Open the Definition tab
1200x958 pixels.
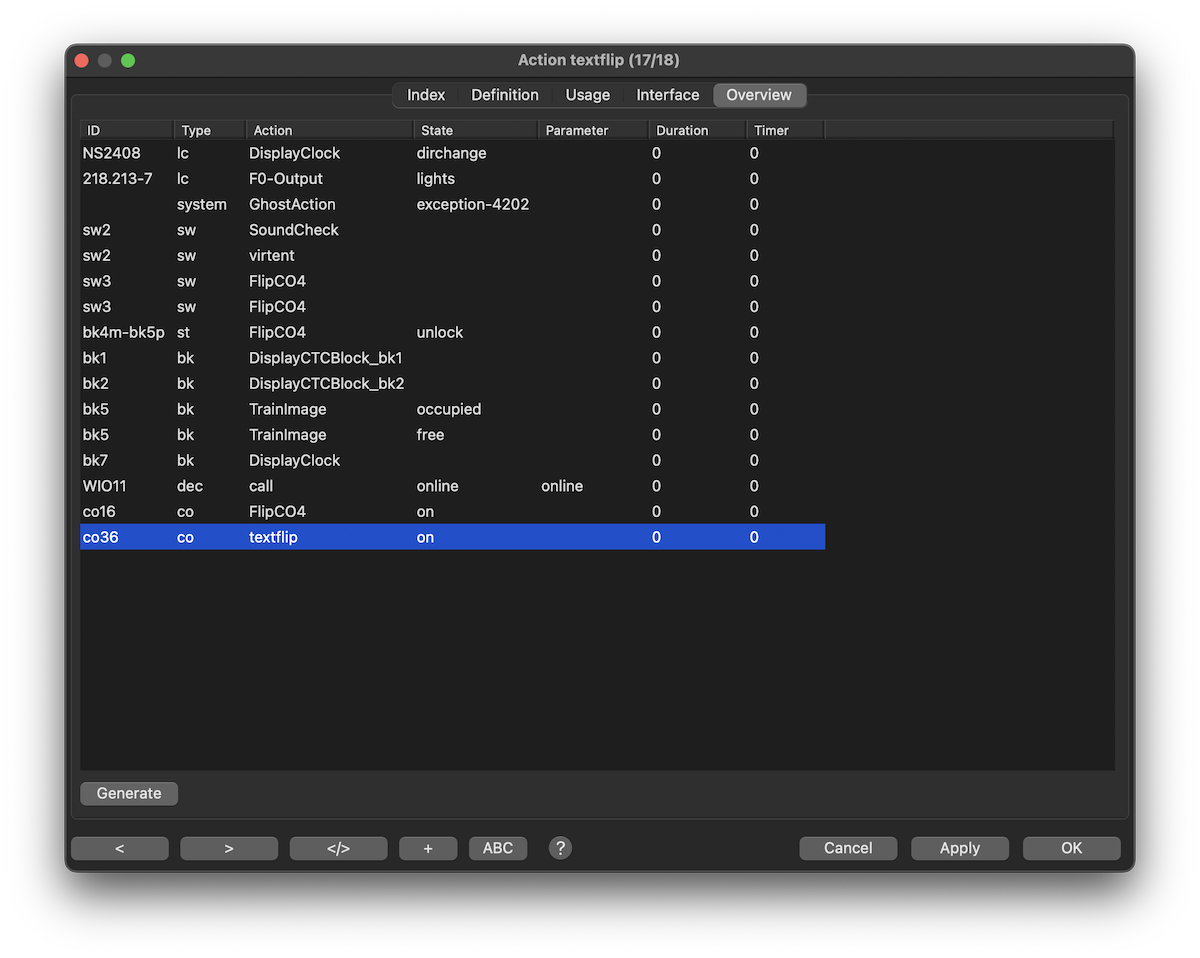505,95
